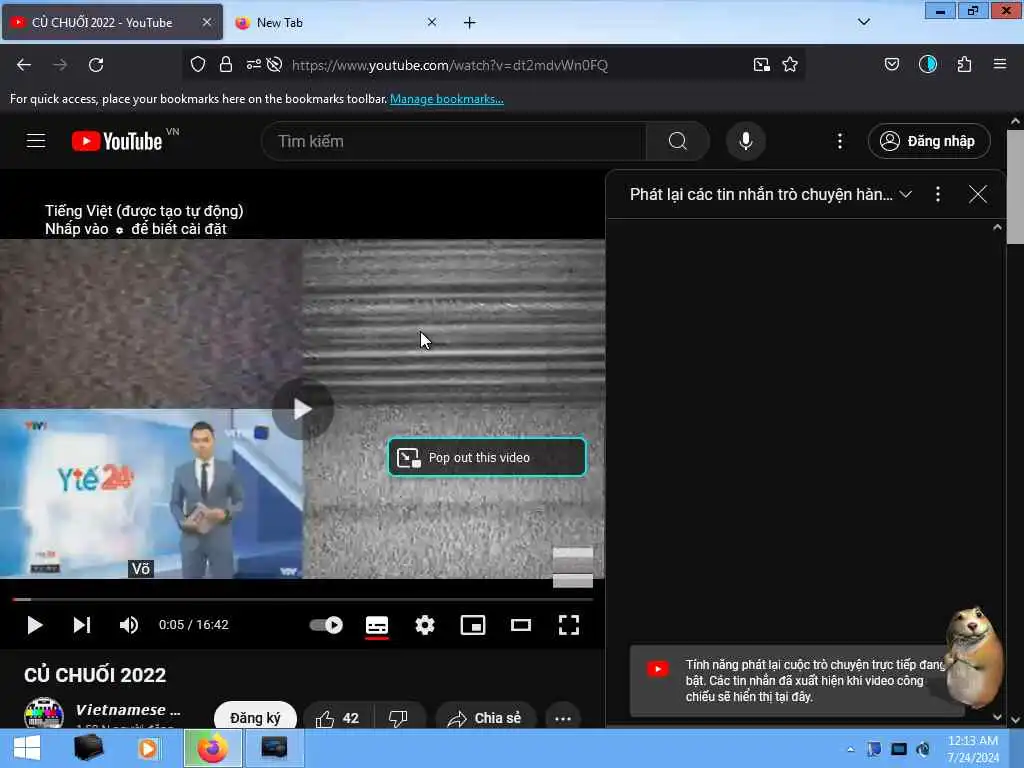Viewport: 1024px width, 768px height.
Task: Go to YouTube home via logo
Action: pyautogui.click(x=117, y=141)
